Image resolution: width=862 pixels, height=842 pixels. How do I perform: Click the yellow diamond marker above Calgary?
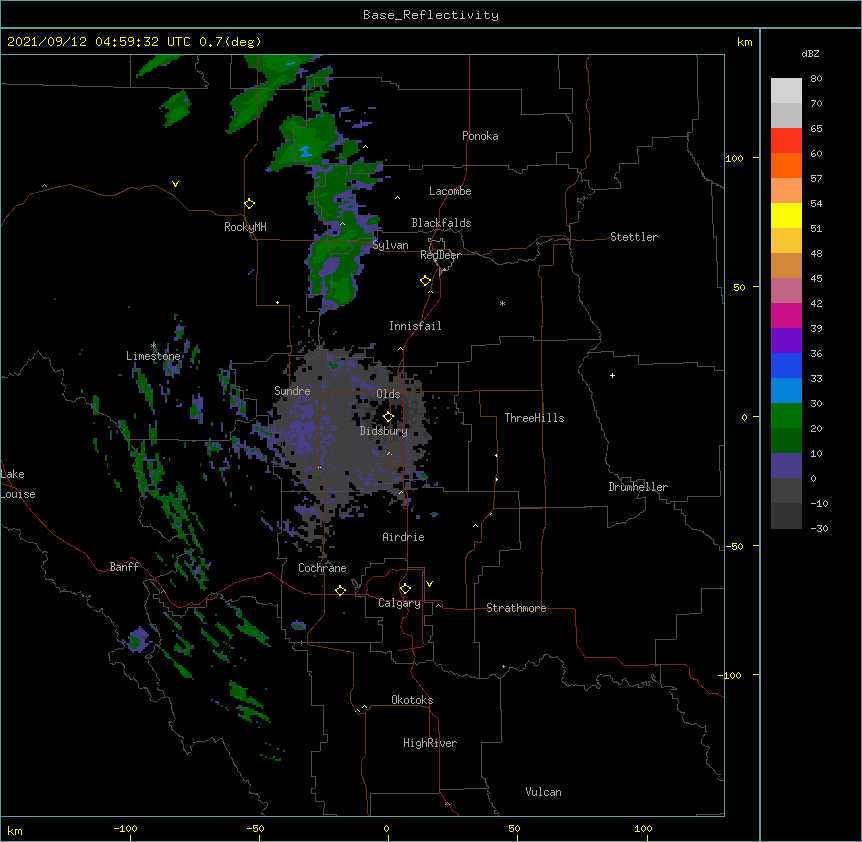click(405, 589)
